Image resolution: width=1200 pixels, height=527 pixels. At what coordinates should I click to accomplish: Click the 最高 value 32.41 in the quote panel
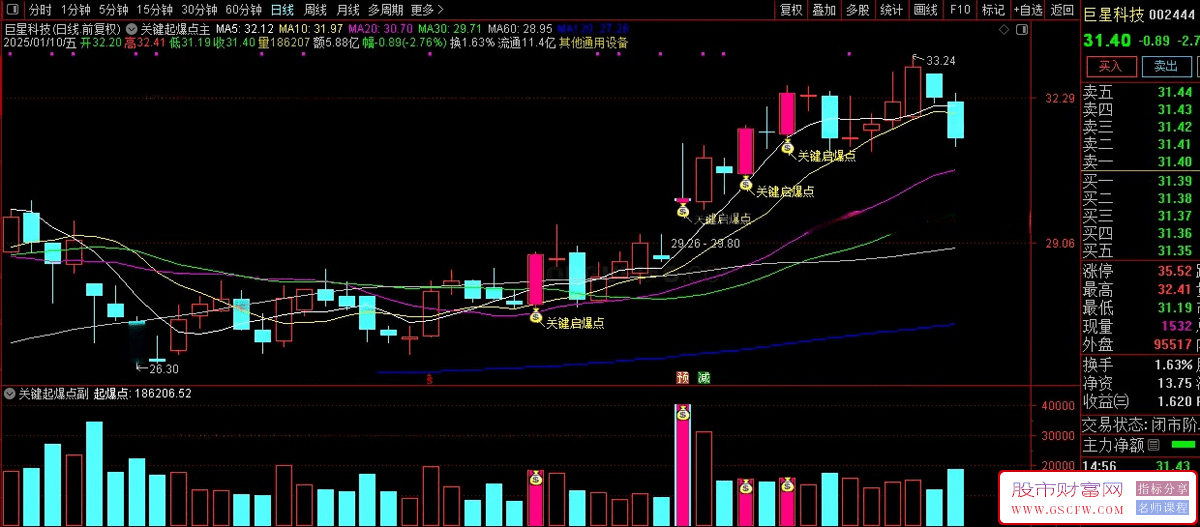[1173, 290]
